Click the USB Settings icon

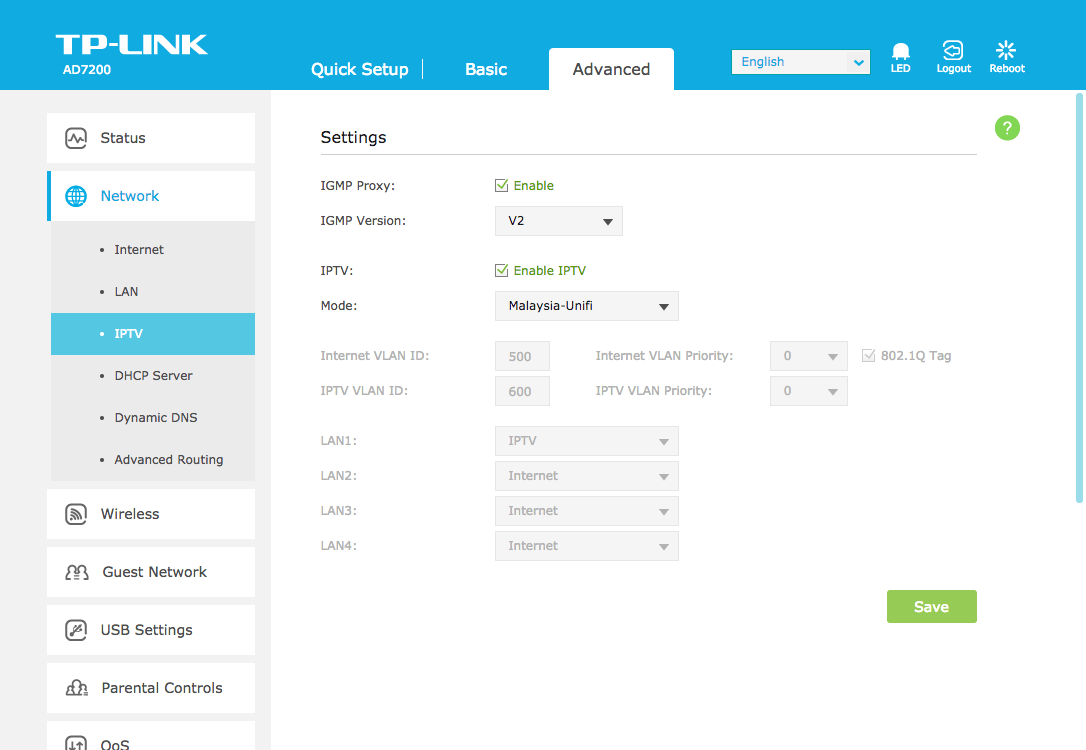click(x=76, y=630)
